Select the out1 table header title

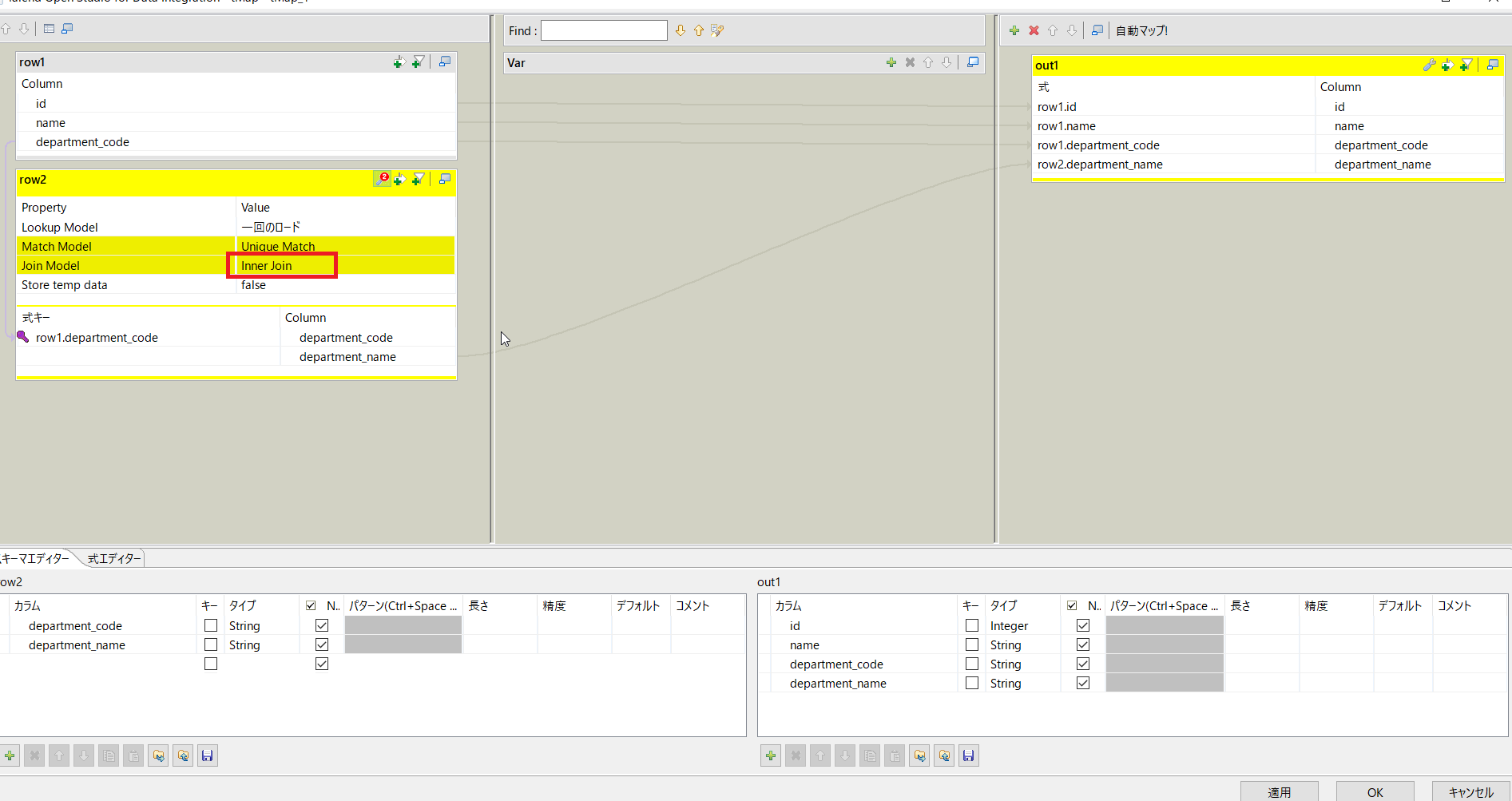[x=1046, y=65]
